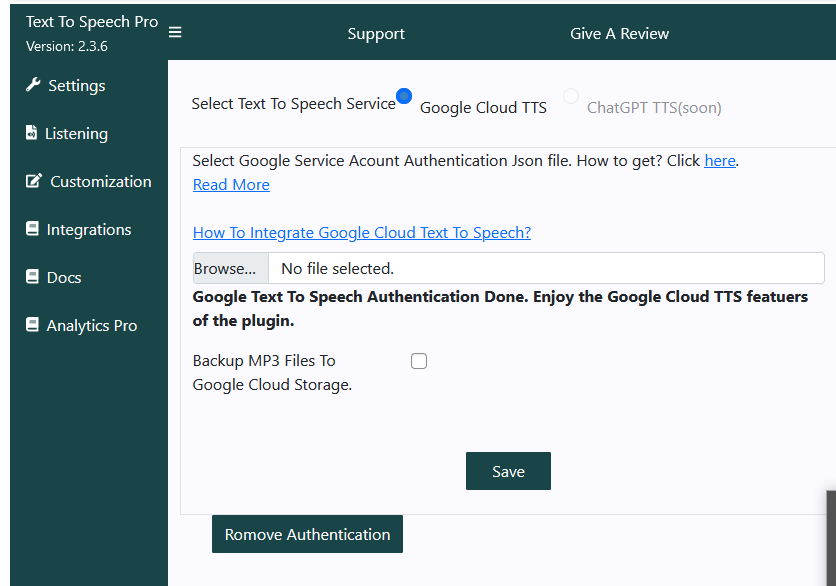Select the Google Cloud TTS radio button
Screen dimensions: 836x586
(x=404, y=96)
